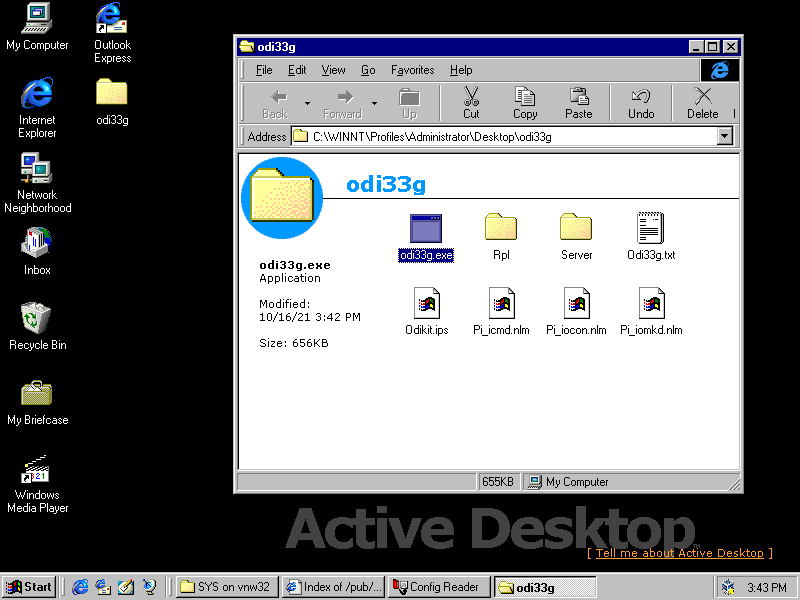Open the View menu
This screenshot has width=800, height=600.
point(333,70)
